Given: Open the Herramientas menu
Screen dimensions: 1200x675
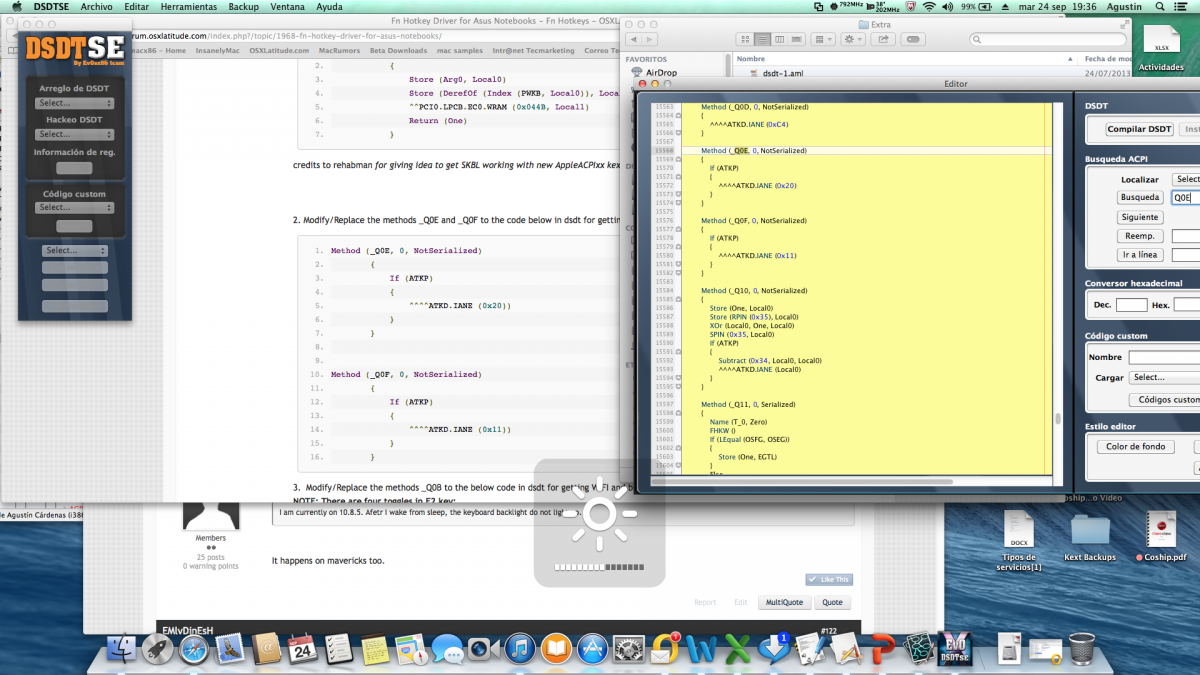Looking at the screenshot, I should pos(188,6).
